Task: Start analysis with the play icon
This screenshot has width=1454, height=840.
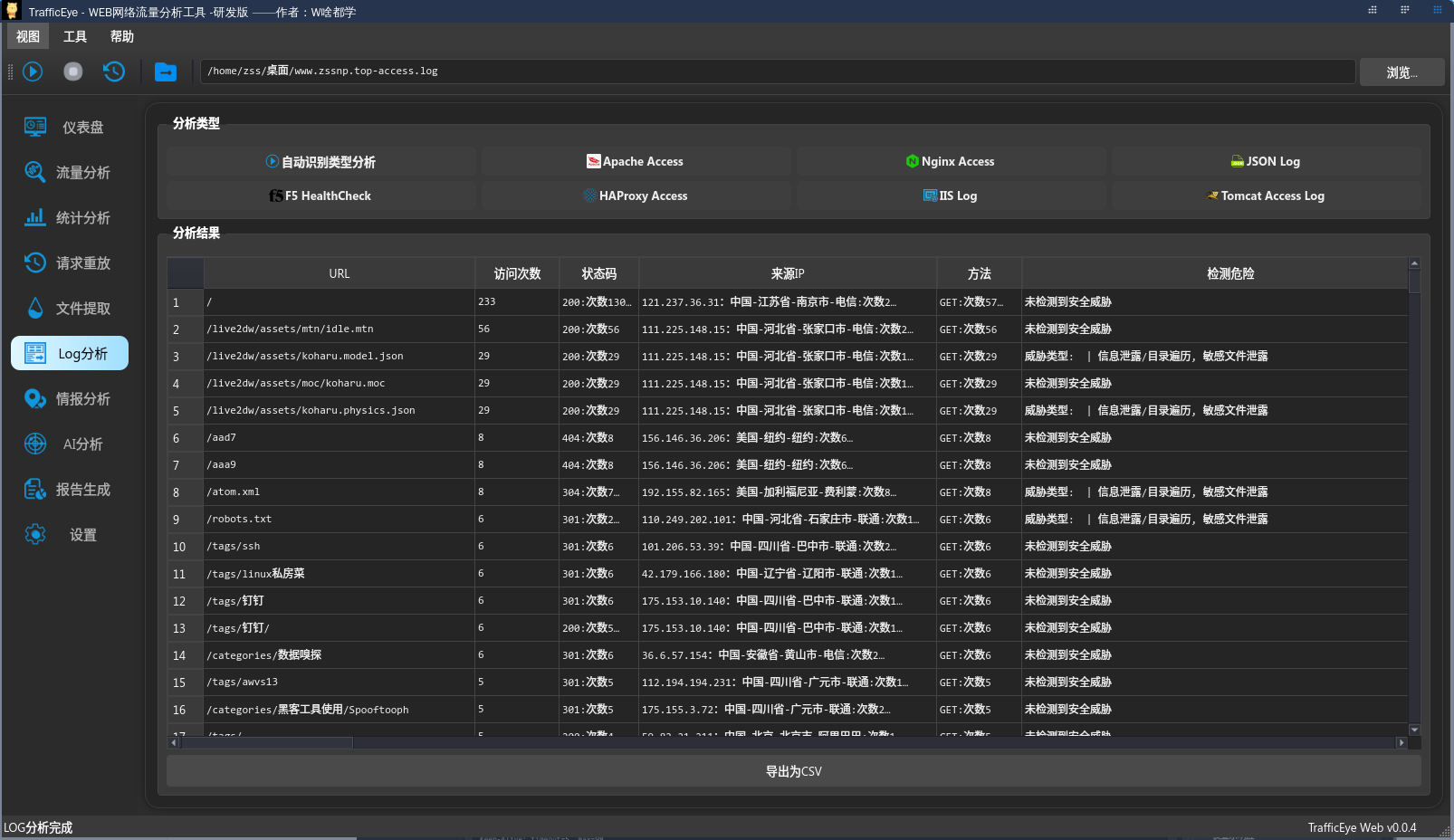Action: tap(33, 72)
